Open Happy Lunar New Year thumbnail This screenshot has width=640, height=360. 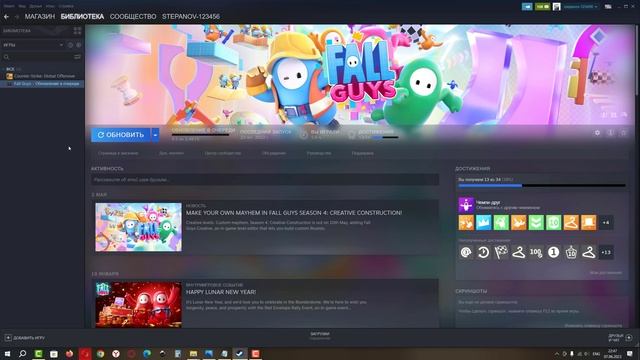coord(138,304)
